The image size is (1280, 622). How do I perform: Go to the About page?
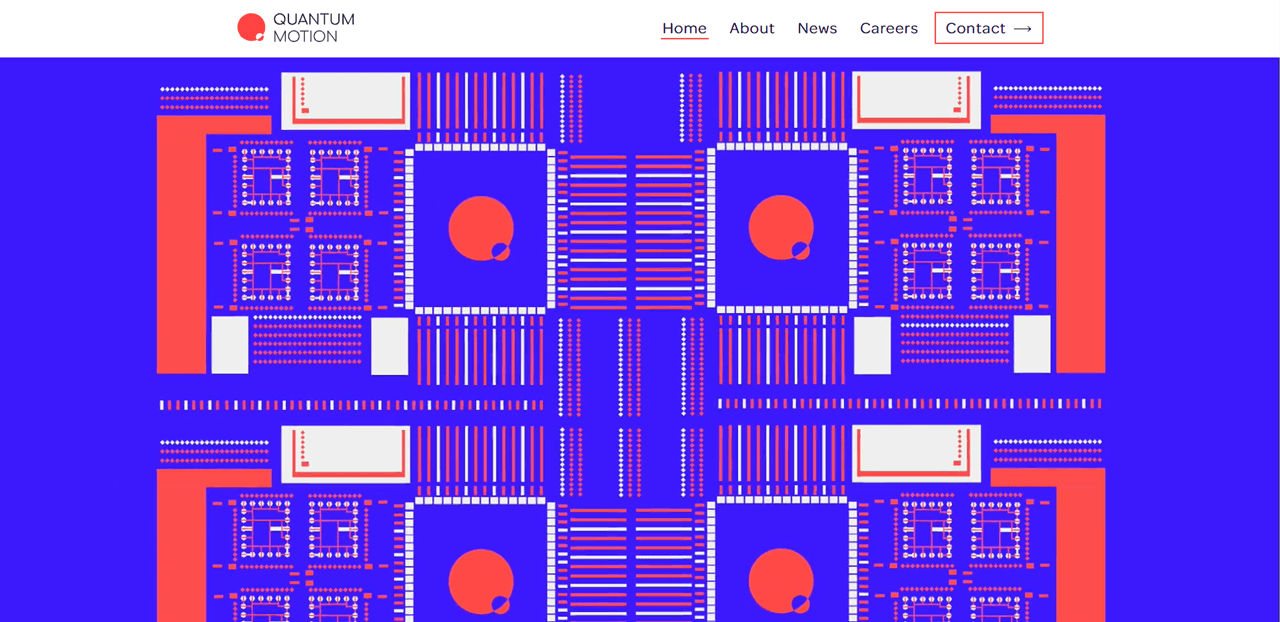[752, 28]
